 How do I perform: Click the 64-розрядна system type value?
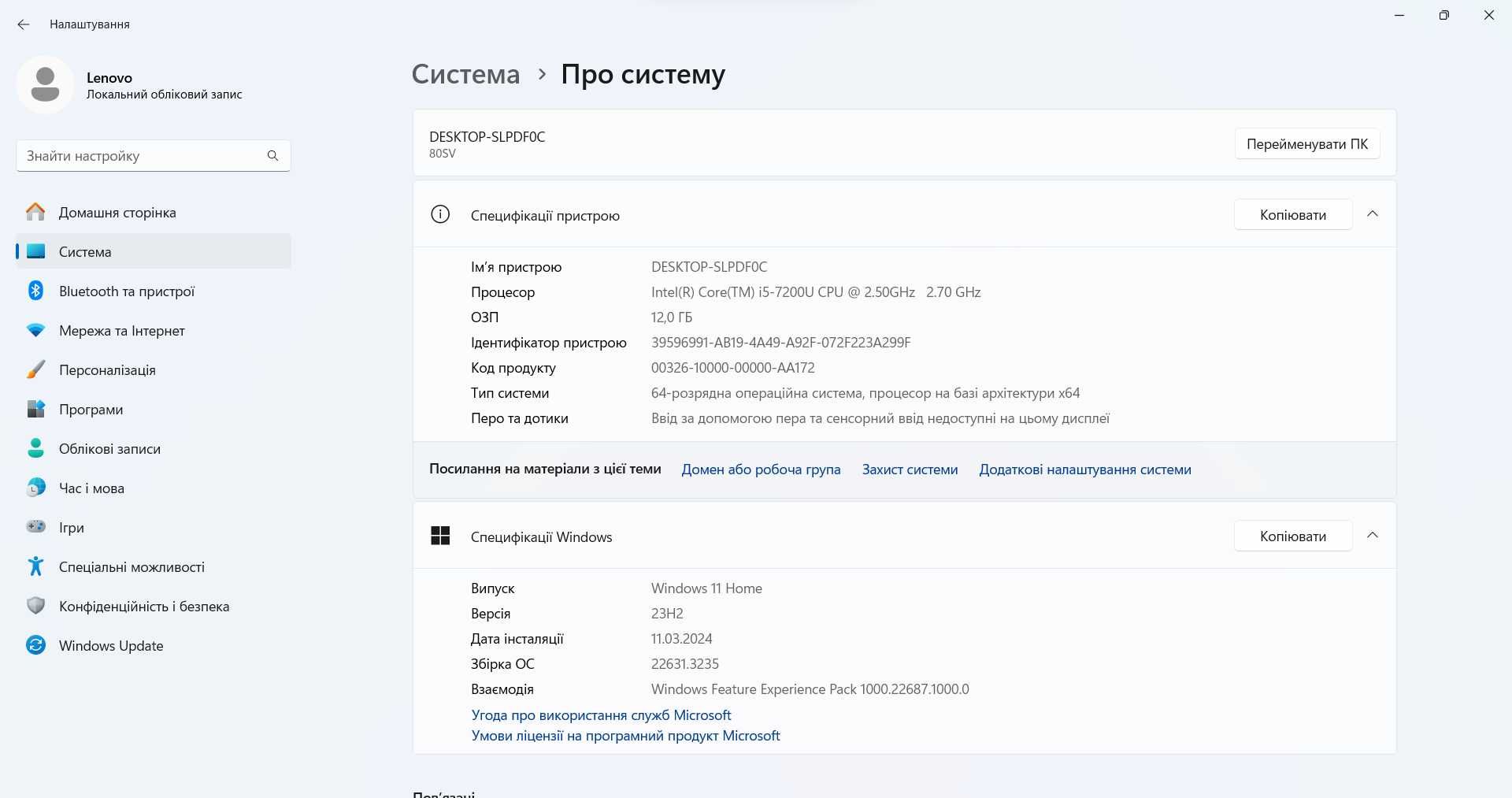click(865, 392)
